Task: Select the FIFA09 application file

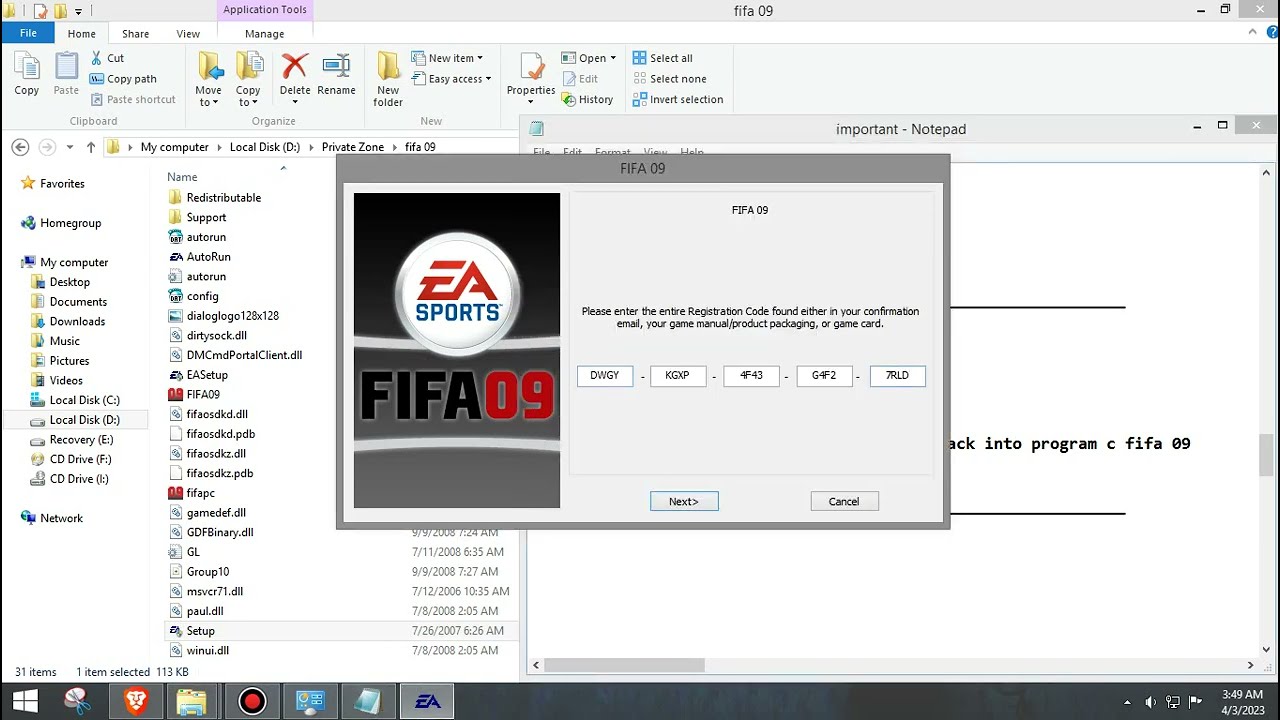Action: point(203,394)
